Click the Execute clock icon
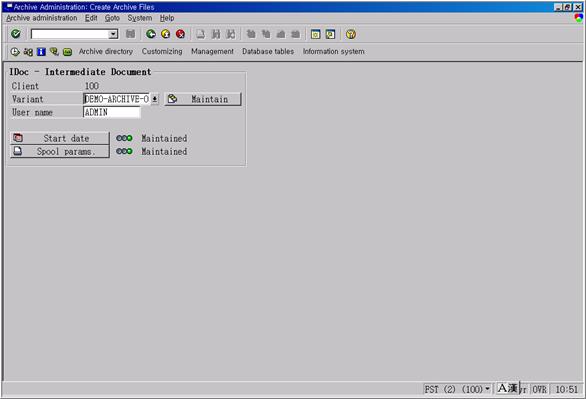586x399 pixels. (15, 52)
